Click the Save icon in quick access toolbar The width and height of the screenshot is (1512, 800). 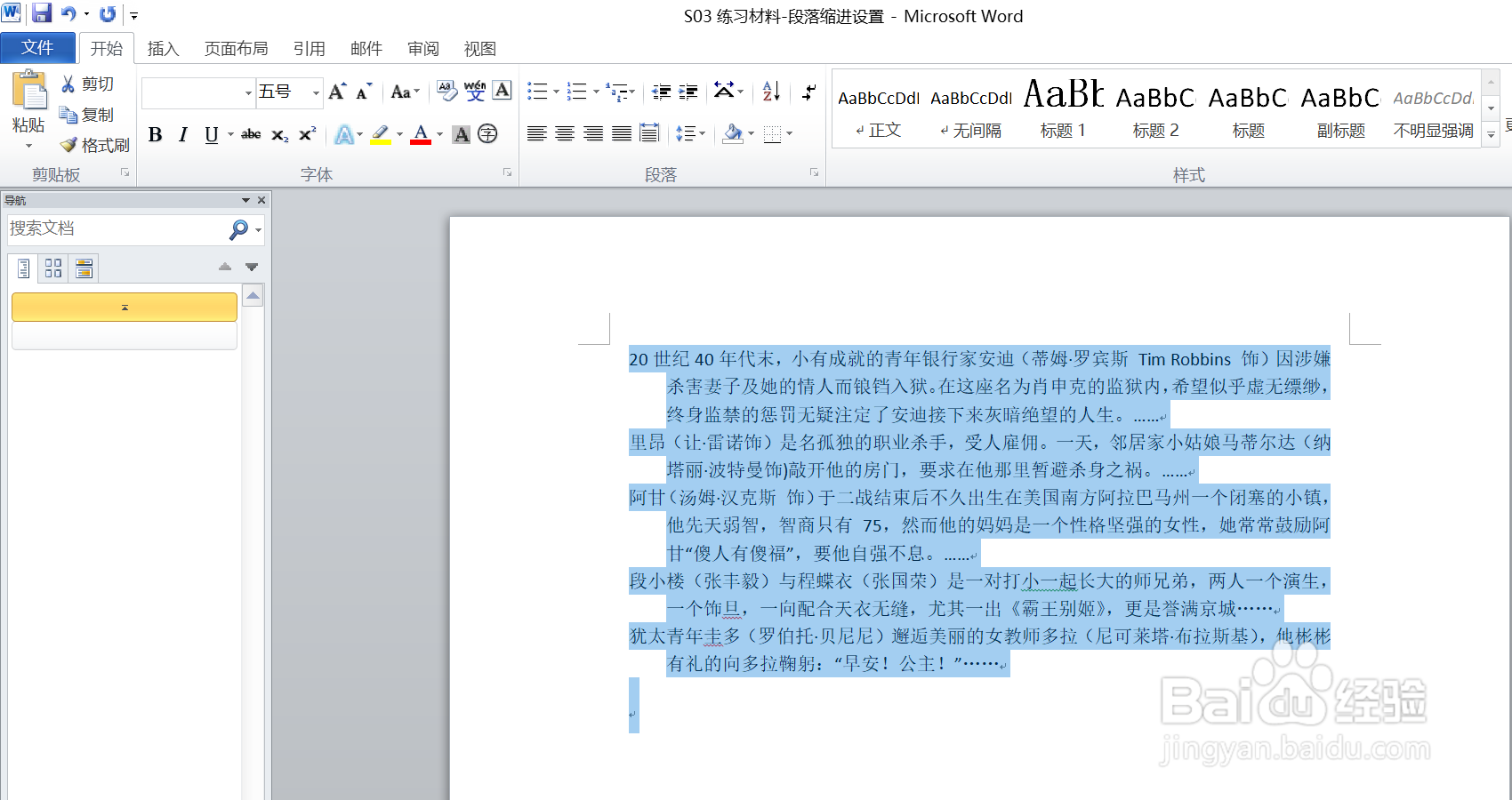click(42, 13)
